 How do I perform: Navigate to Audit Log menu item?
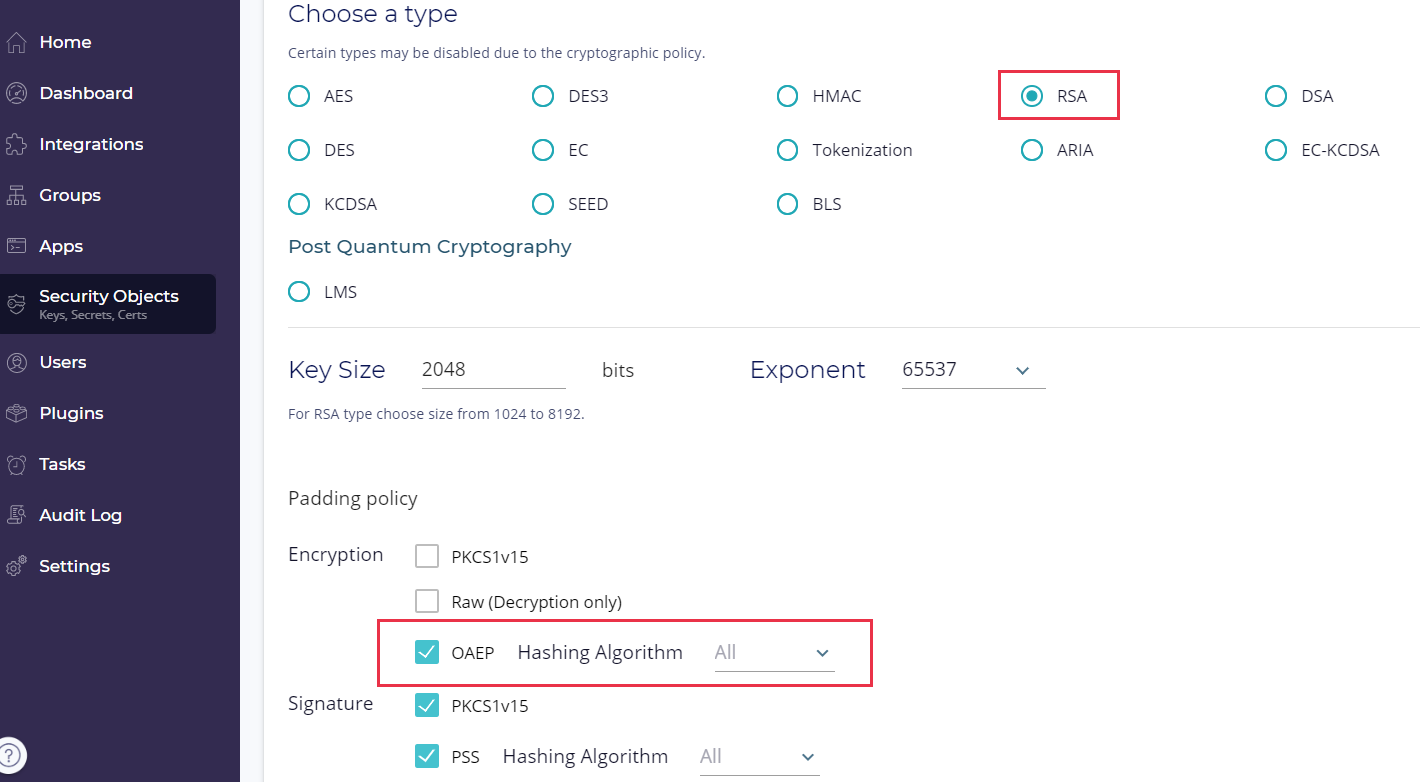80,515
